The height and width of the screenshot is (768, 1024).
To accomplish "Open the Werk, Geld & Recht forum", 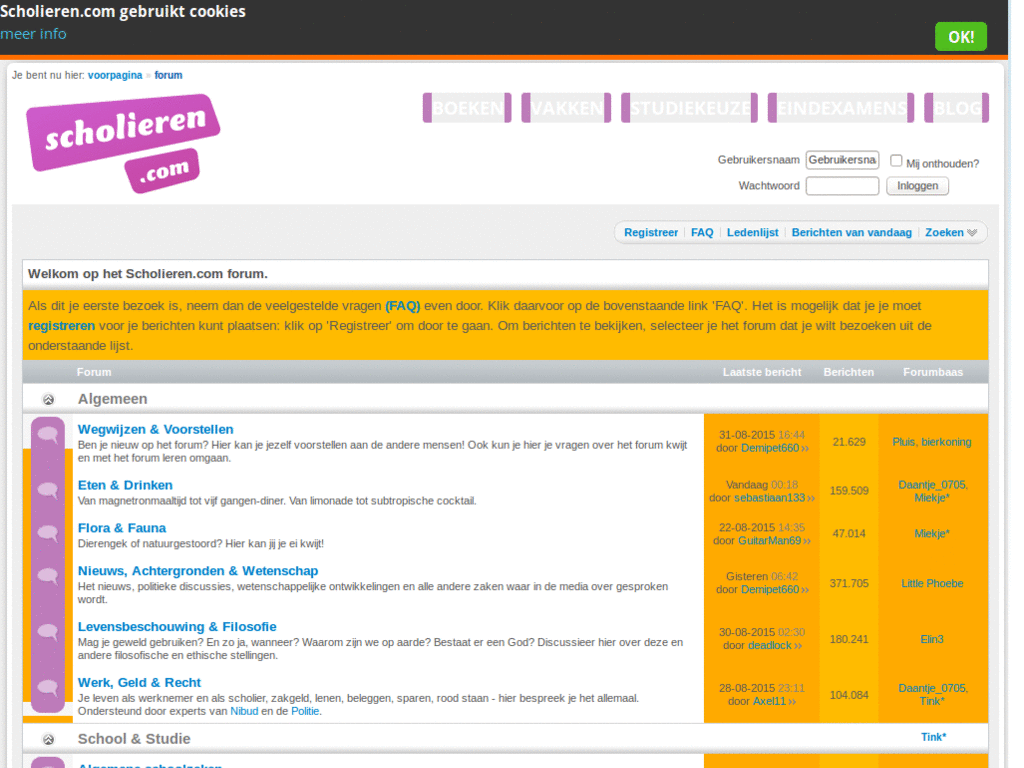I will click(139, 682).
